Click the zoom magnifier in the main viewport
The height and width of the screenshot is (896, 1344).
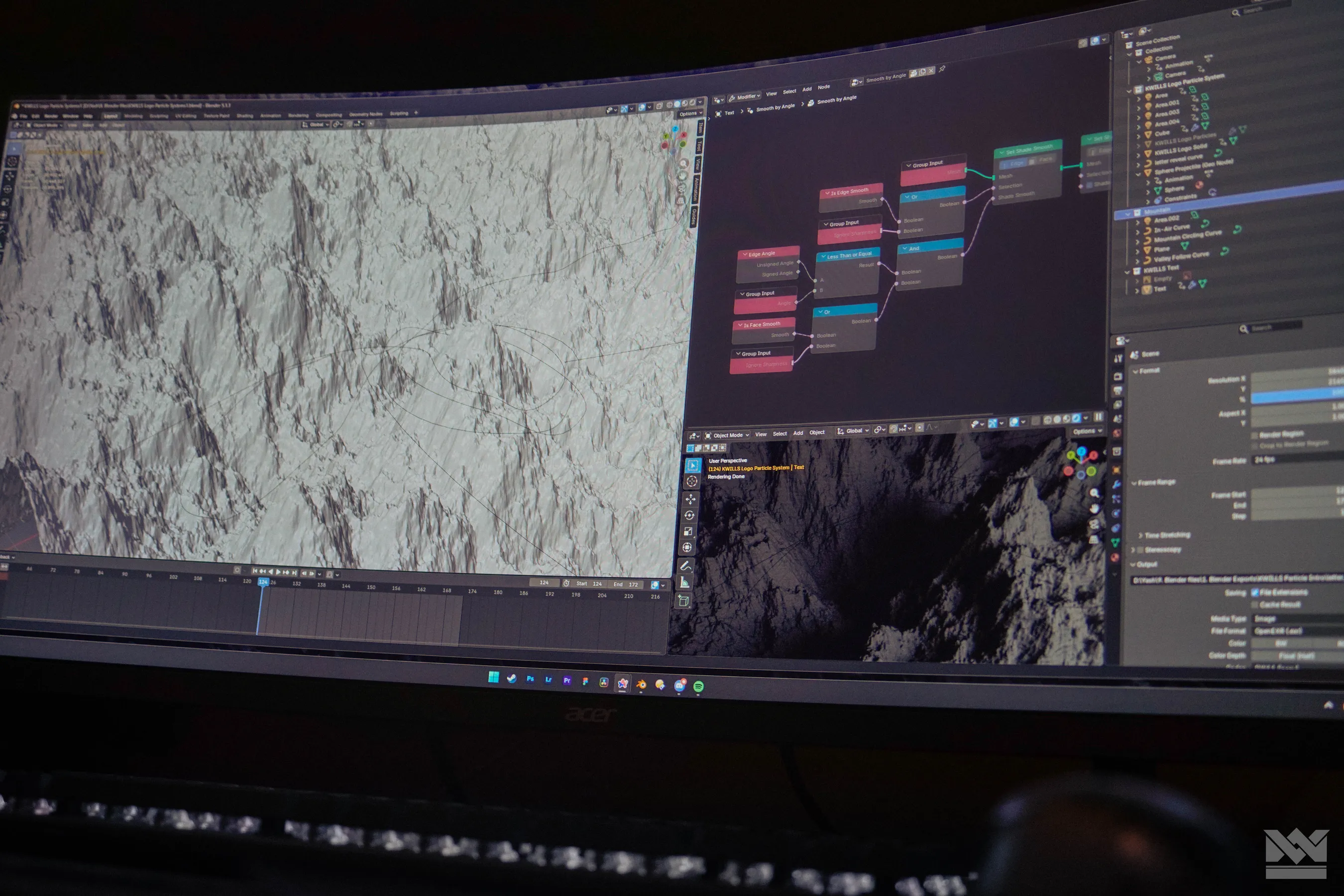(683, 163)
